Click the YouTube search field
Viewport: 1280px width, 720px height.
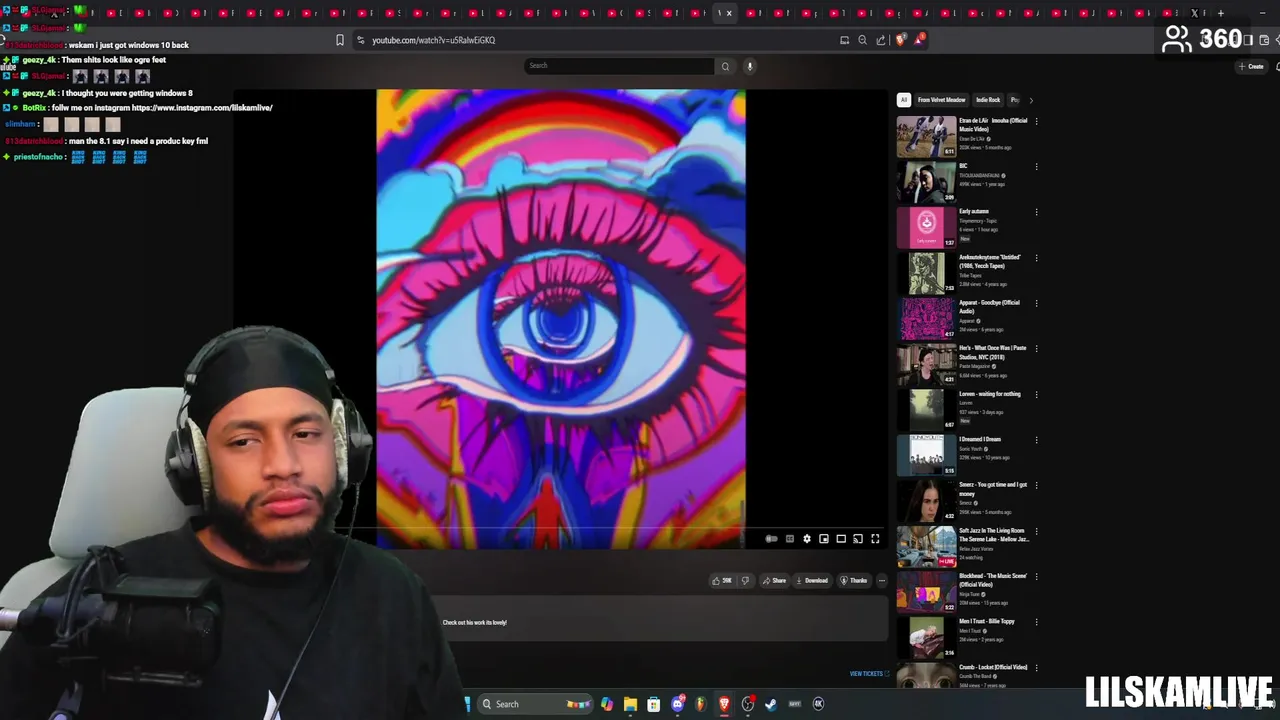619,66
